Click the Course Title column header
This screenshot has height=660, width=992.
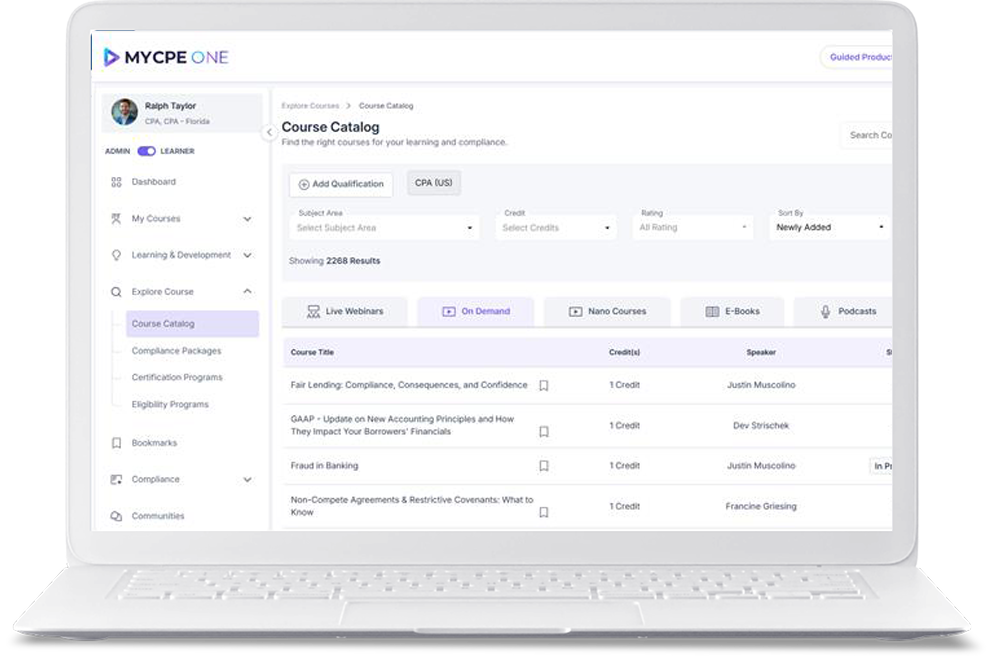click(312, 352)
